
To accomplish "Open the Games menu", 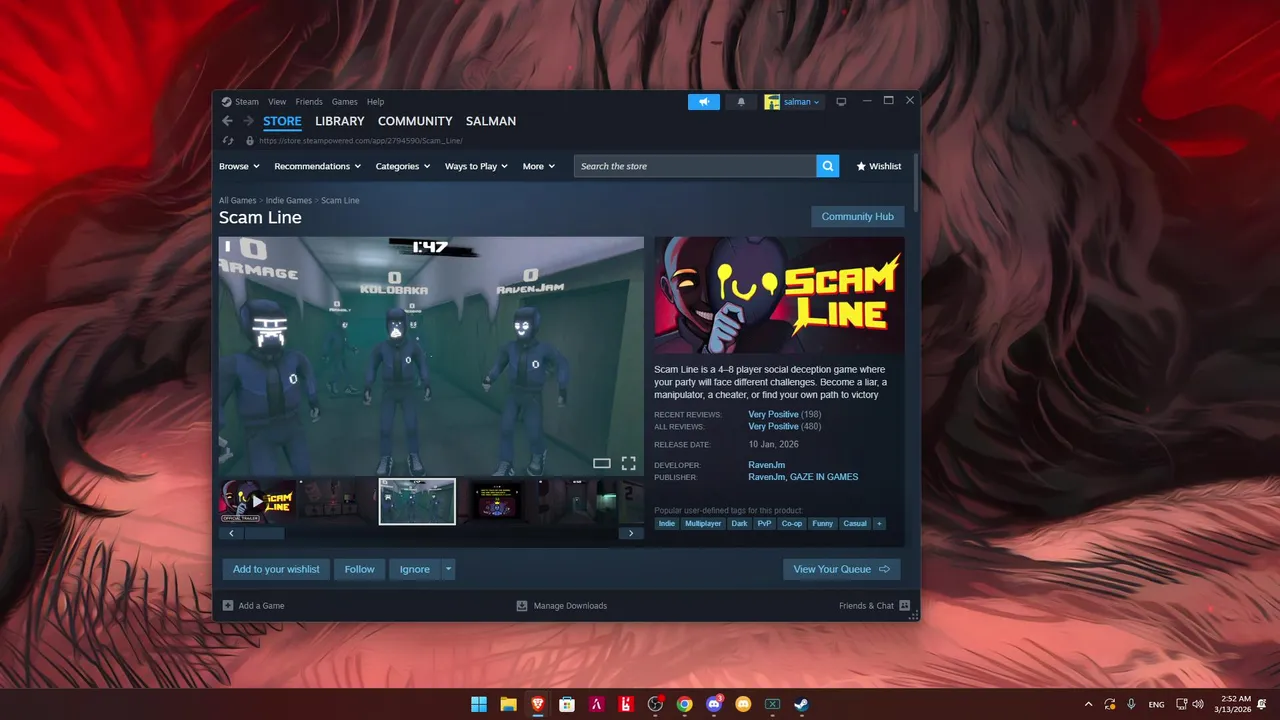I will (x=345, y=102).
